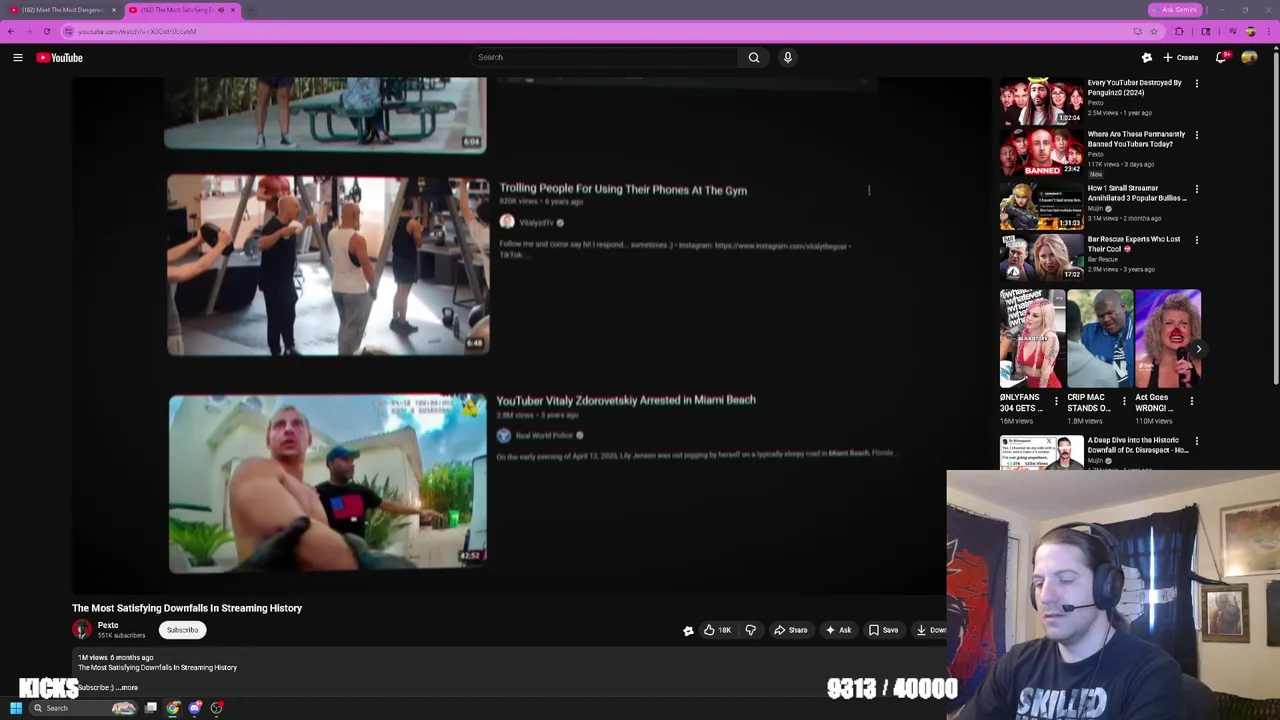Open the Chrome three-dot menu
1280x720 pixels.
coord(1268,31)
